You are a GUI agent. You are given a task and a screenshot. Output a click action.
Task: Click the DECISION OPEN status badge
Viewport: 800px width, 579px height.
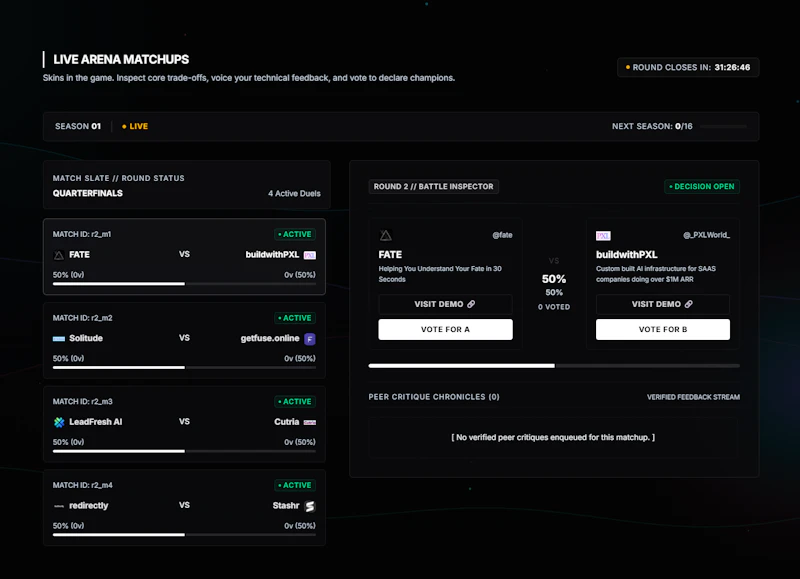point(702,187)
